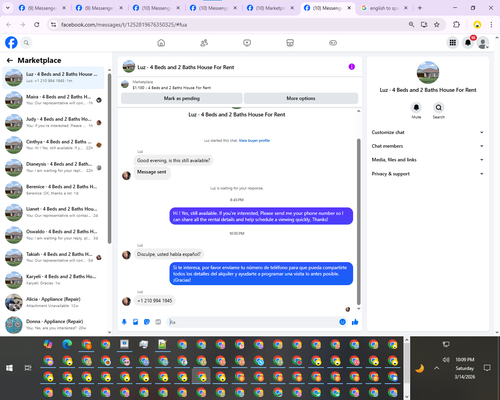Switch to the english to spanish tab
This screenshot has width=500, height=400.
click(385, 8)
